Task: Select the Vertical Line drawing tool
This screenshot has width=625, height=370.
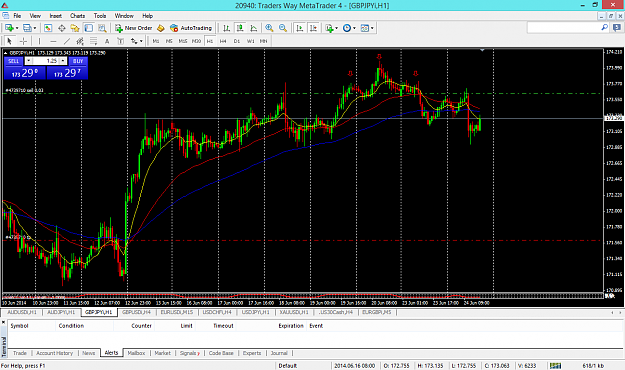Action: click(x=39, y=41)
